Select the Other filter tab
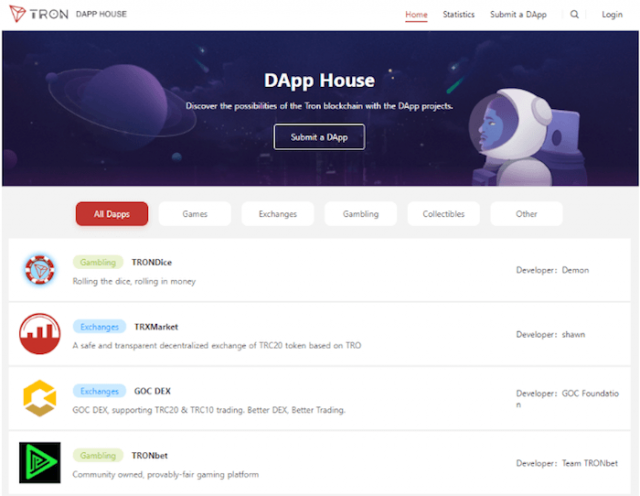Viewport: 640px width, 496px height. (x=526, y=214)
